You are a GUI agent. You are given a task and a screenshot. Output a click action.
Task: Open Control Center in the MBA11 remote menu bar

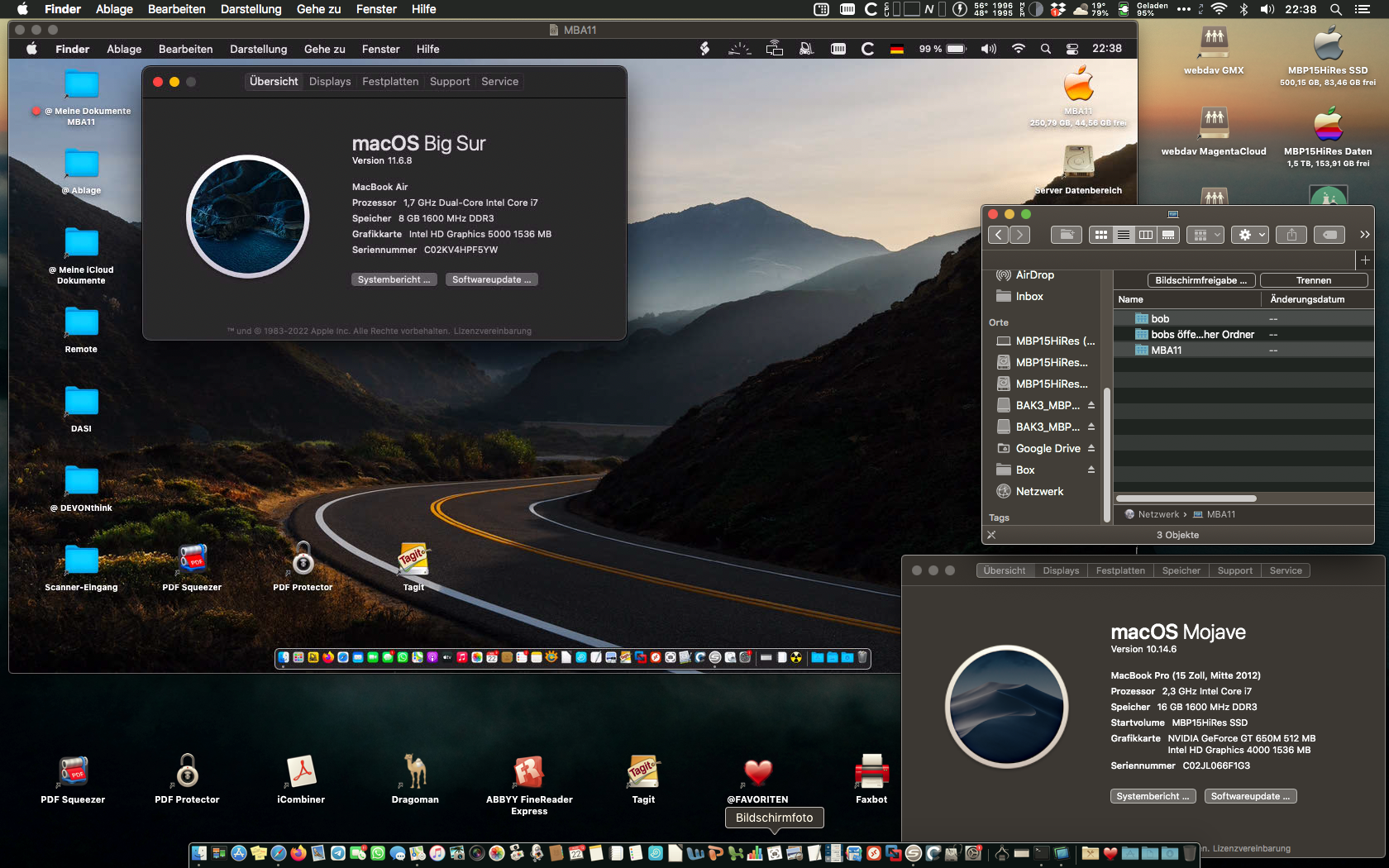coord(1072,49)
